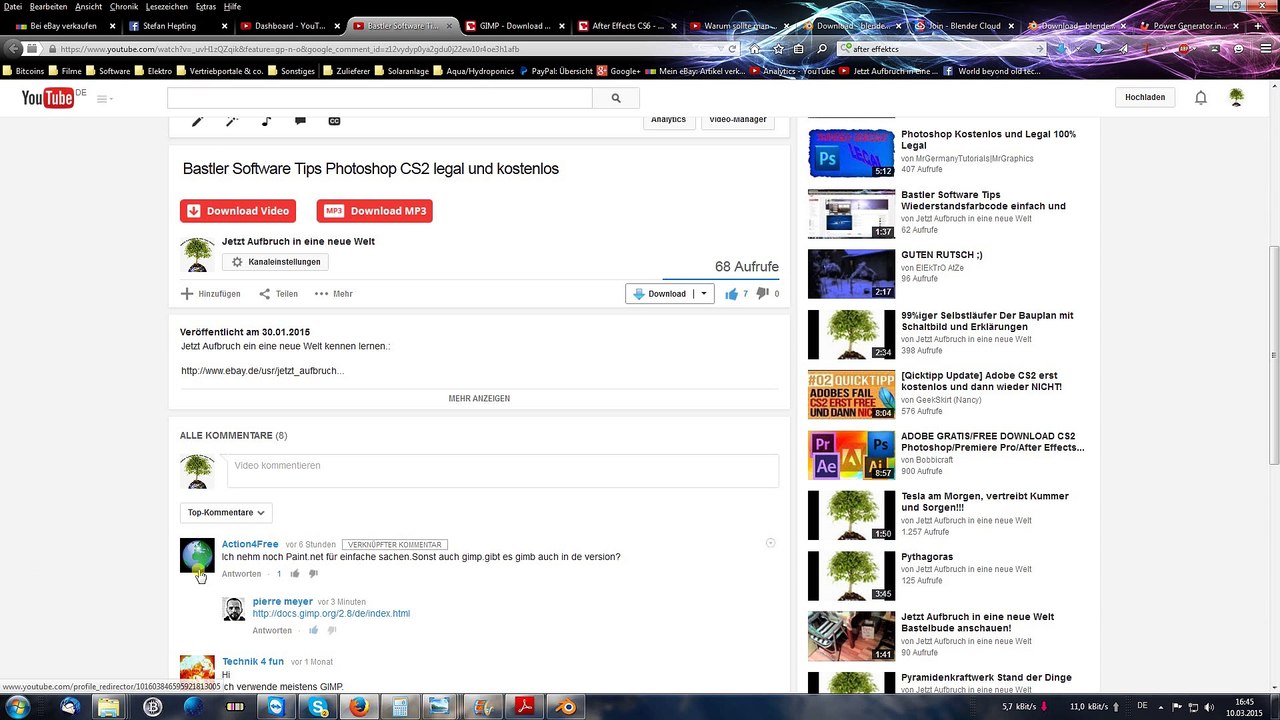Click the Hochladen upload button
Viewport: 1280px width, 720px height.
click(1145, 97)
